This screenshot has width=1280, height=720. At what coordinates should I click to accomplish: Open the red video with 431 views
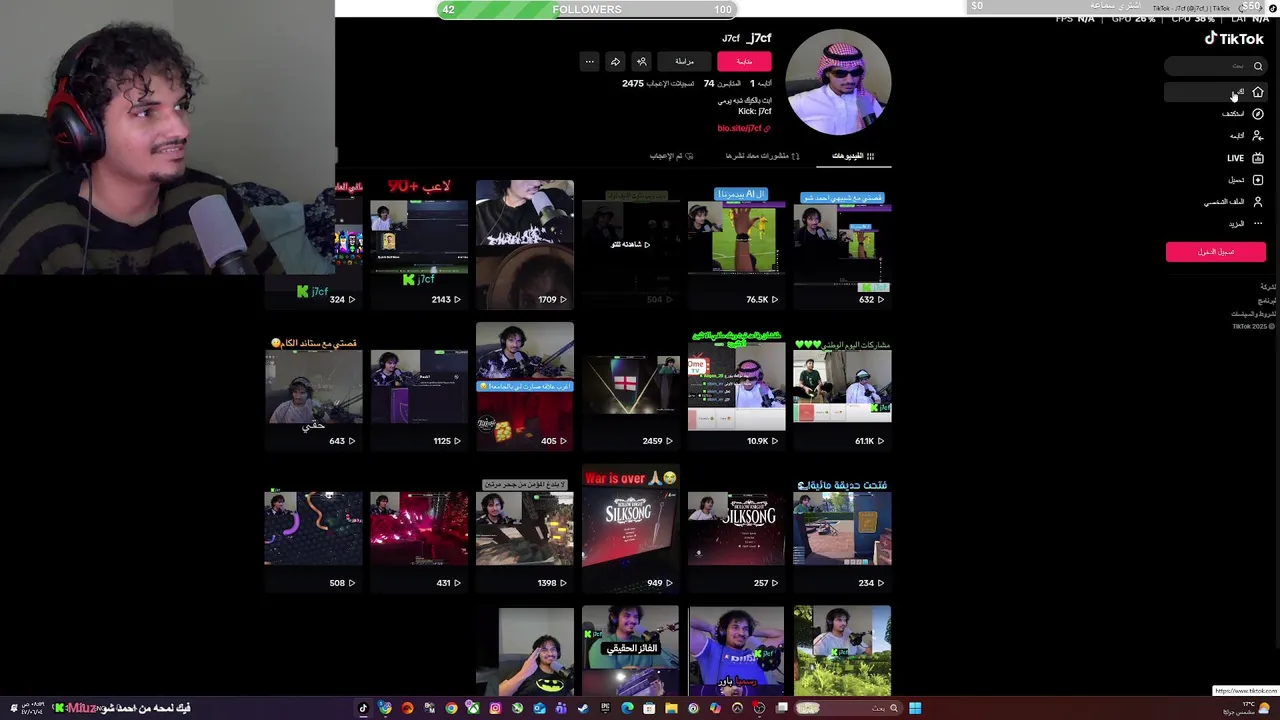coord(419,528)
